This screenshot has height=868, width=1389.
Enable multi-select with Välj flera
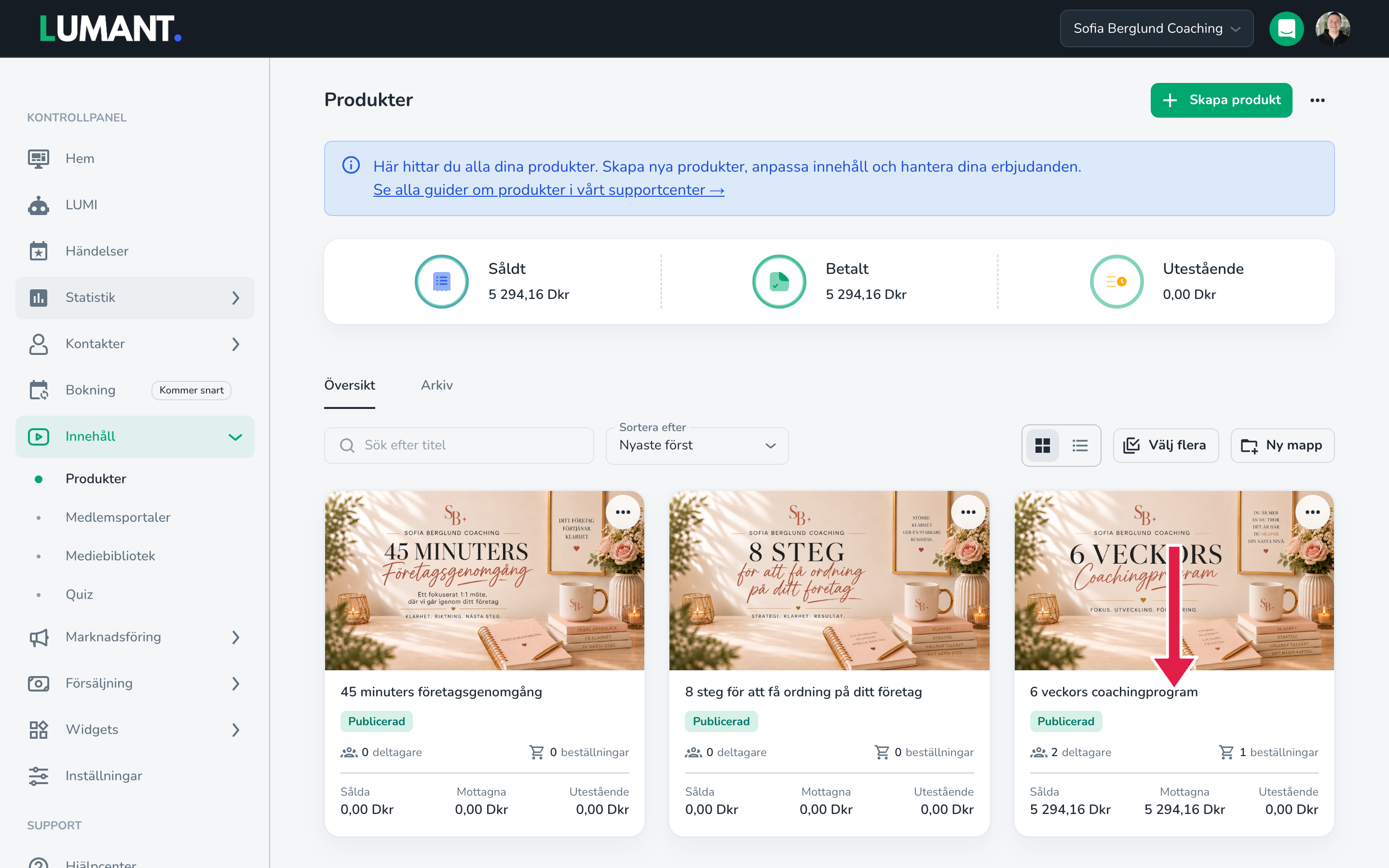(1166, 446)
